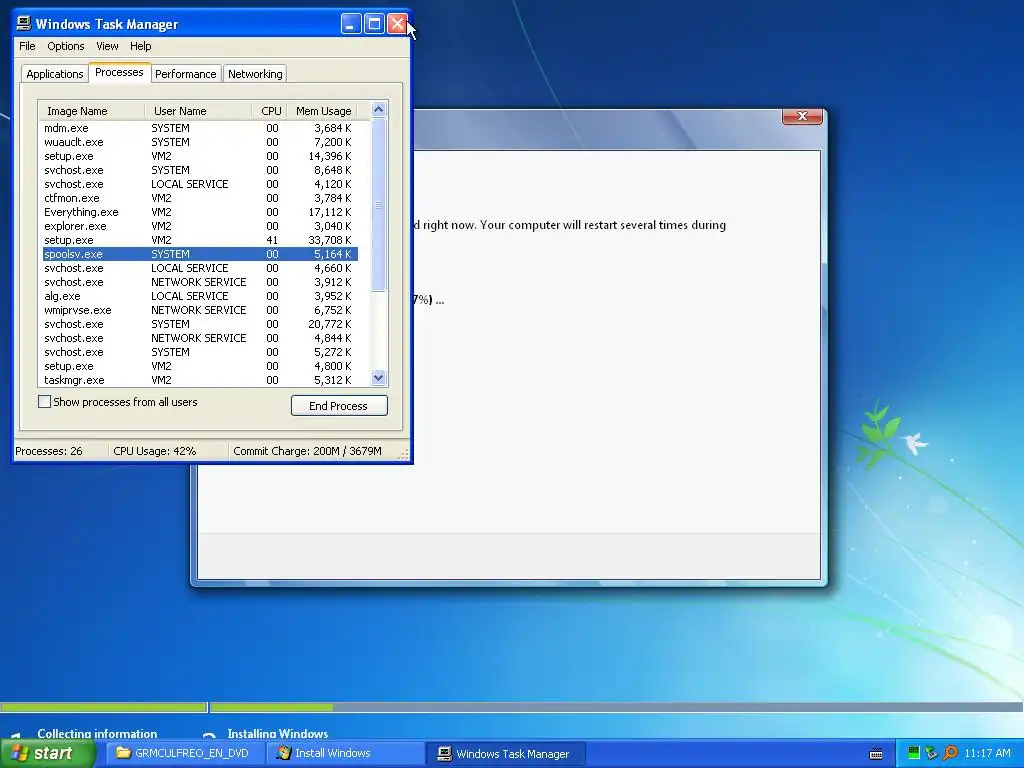Image resolution: width=1024 pixels, height=768 pixels.
Task: Select svchost.exe using 4,120 K memory
Action: point(200,184)
